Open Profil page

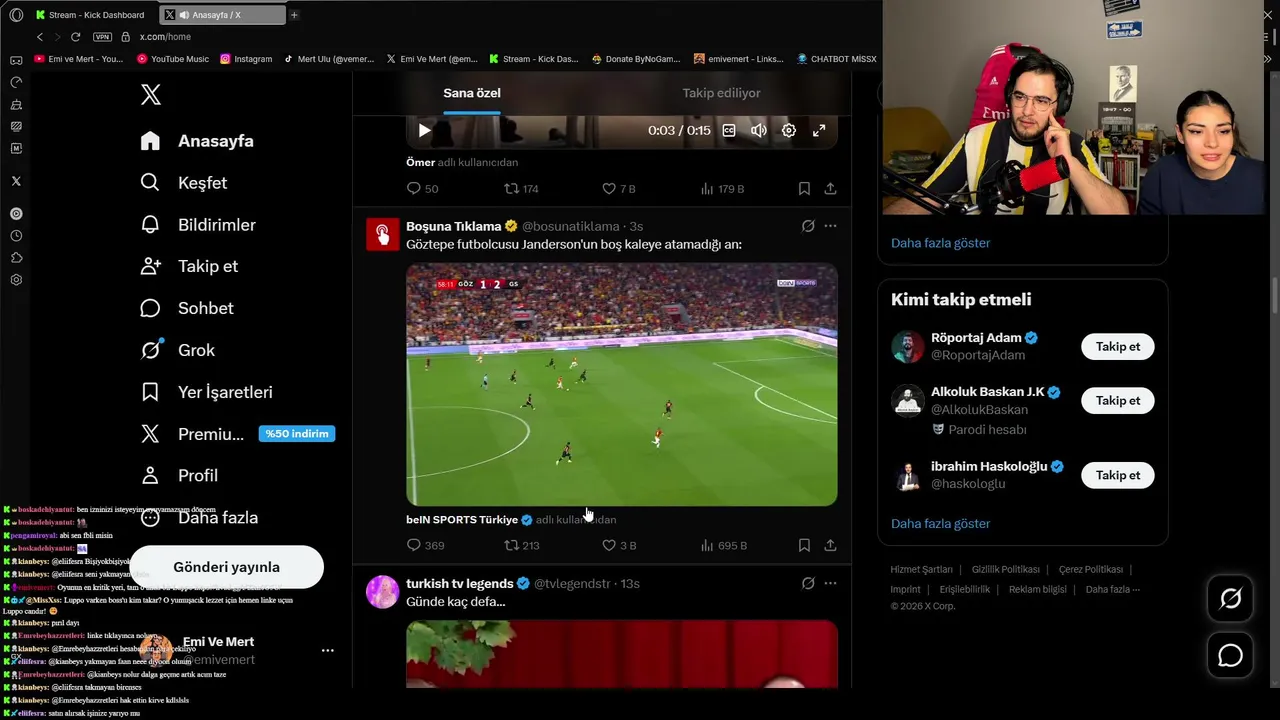(179, 475)
